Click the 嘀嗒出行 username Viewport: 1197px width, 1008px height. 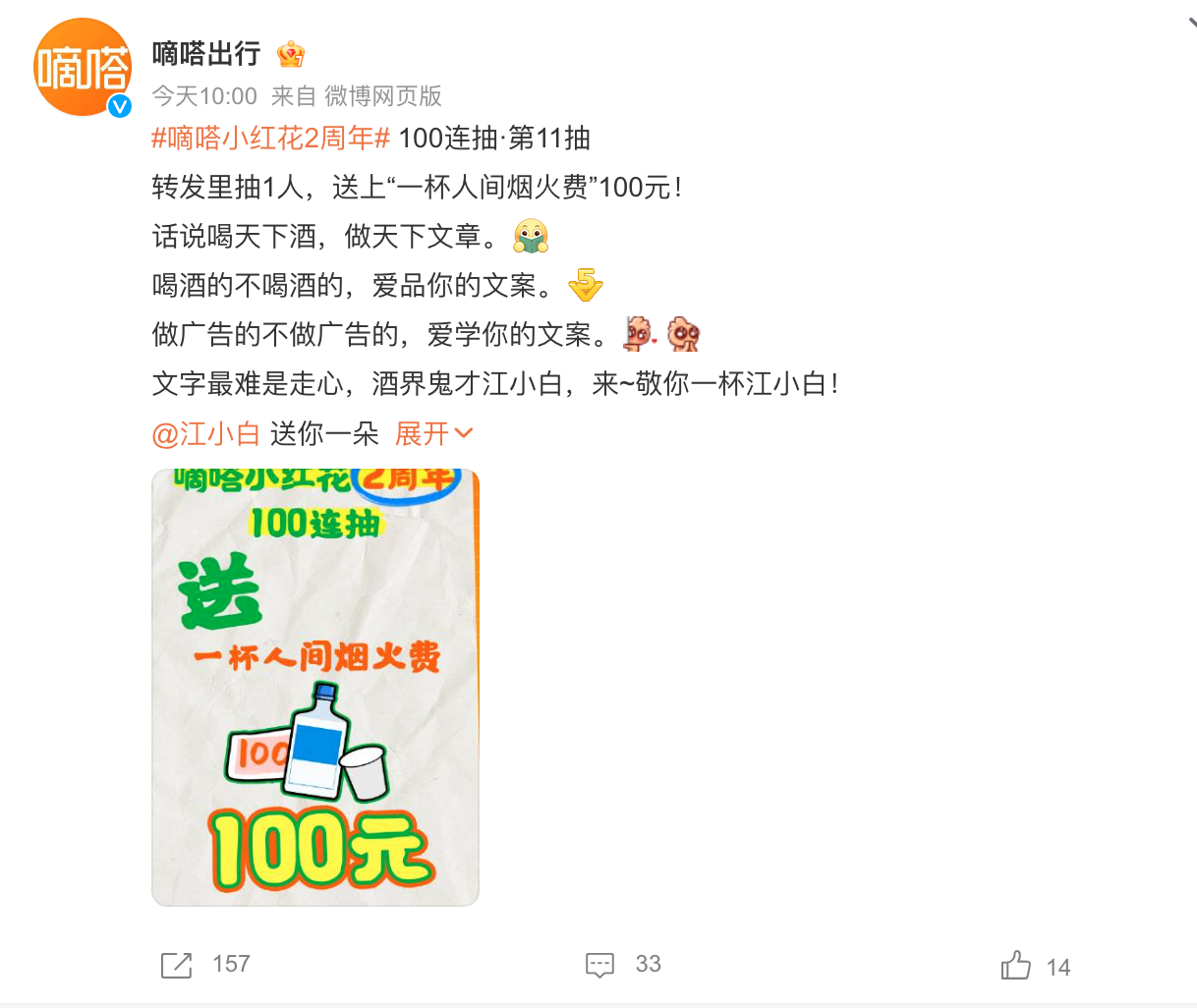(x=206, y=53)
